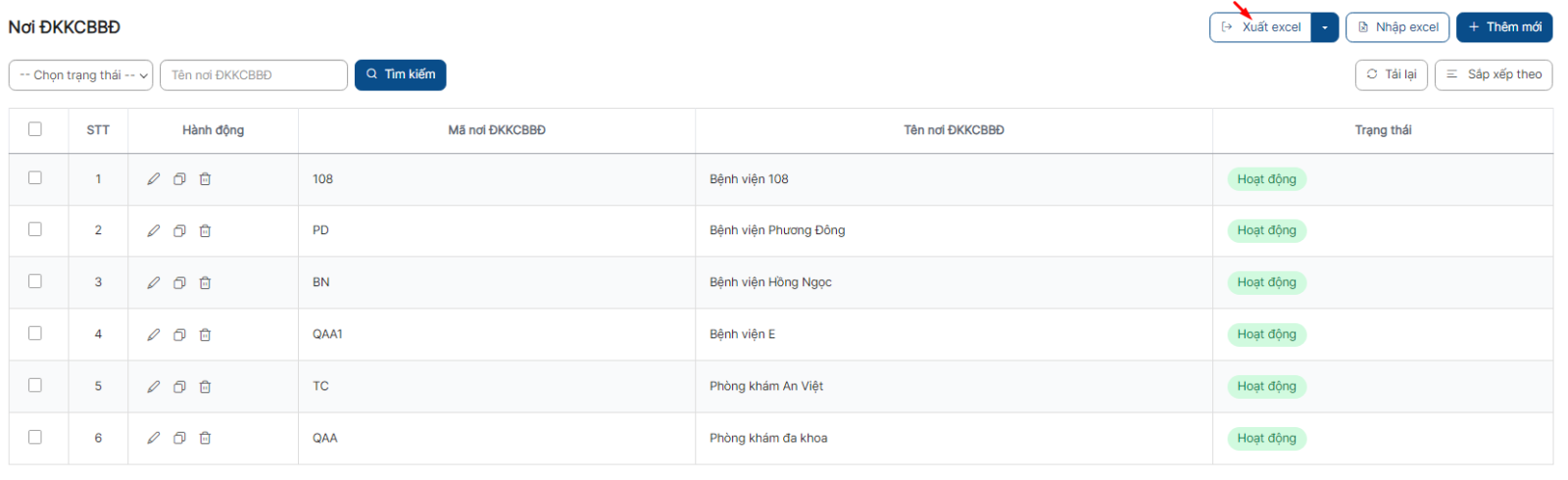Select the checkbox for row 5 TC
The image size is (1568, 480).
35,385
